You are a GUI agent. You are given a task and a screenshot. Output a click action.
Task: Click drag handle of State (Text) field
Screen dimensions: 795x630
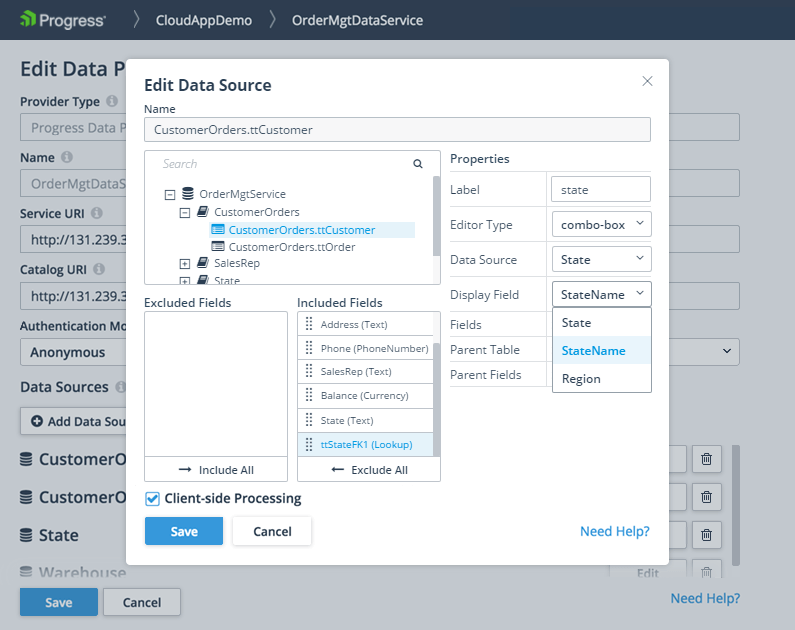(309, 420)
